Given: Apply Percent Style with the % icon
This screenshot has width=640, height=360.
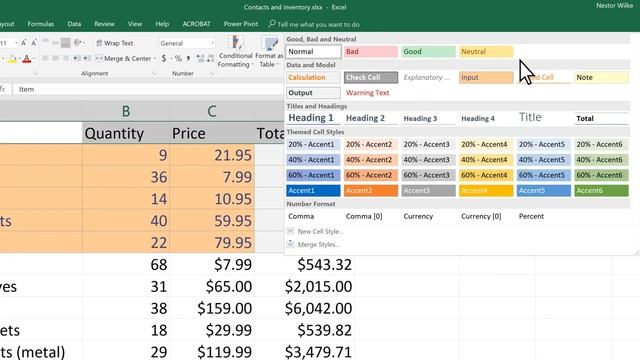Looking at the screenshot, I should pos(178,58).
